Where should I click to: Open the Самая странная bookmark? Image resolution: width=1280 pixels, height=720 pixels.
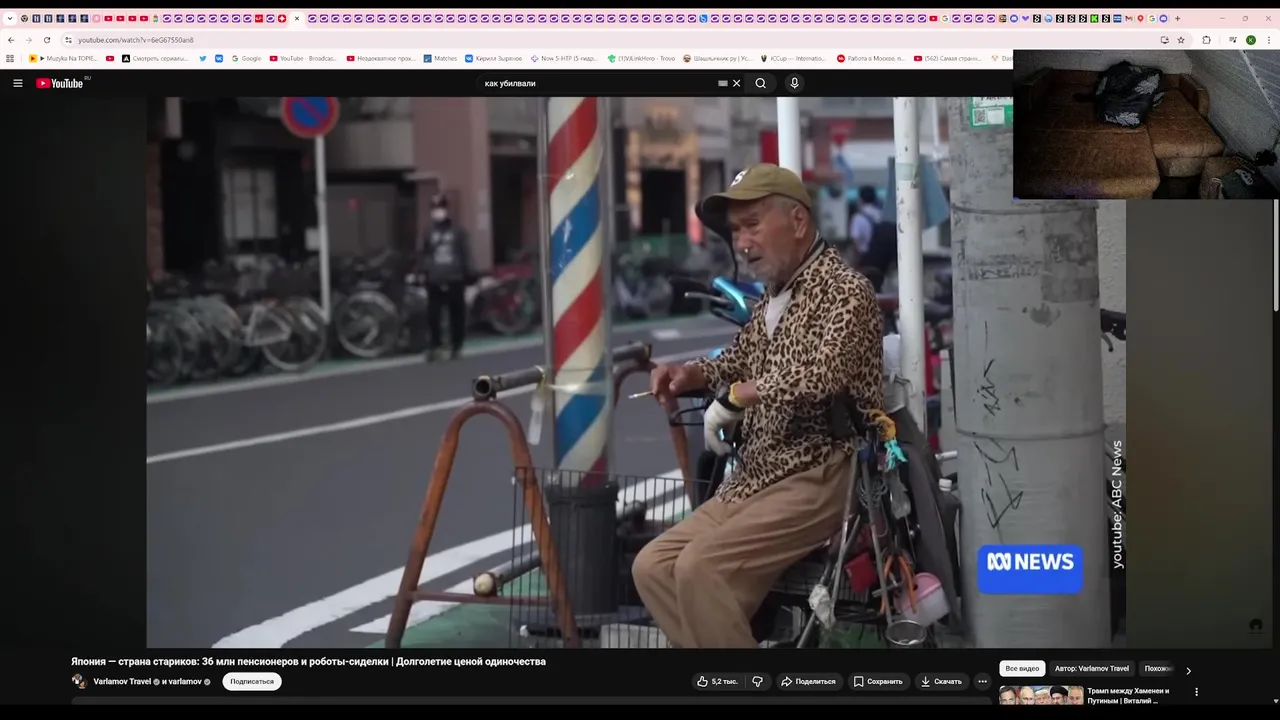point(947,58)
